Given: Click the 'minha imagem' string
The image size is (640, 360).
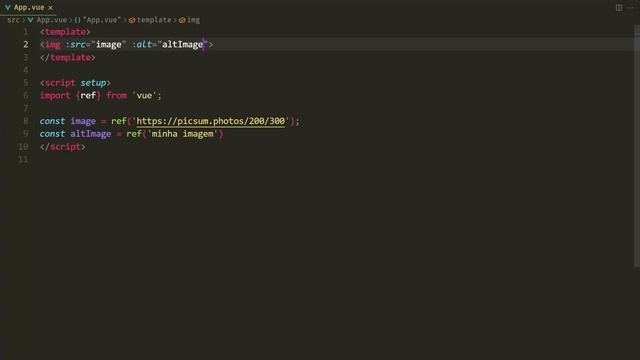Looking at the screenshot, I should pos(182,134).
